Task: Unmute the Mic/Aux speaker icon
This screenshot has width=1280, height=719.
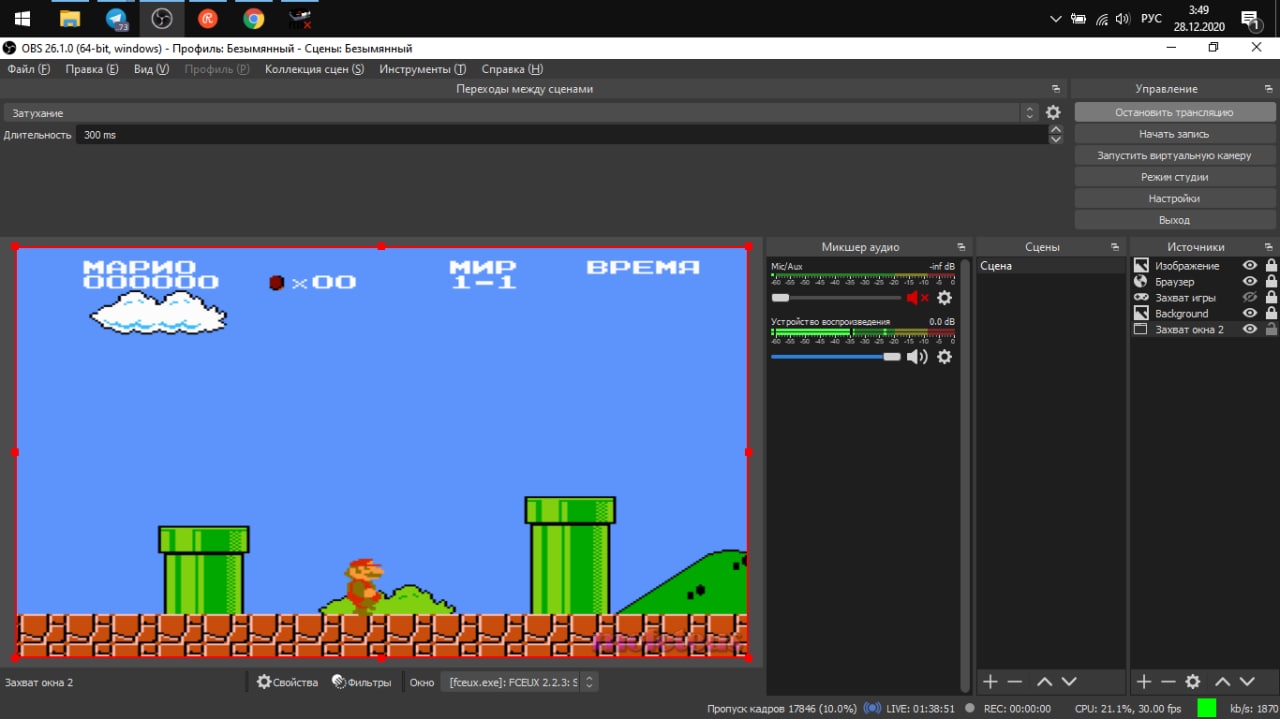Action: click(917, 298)
